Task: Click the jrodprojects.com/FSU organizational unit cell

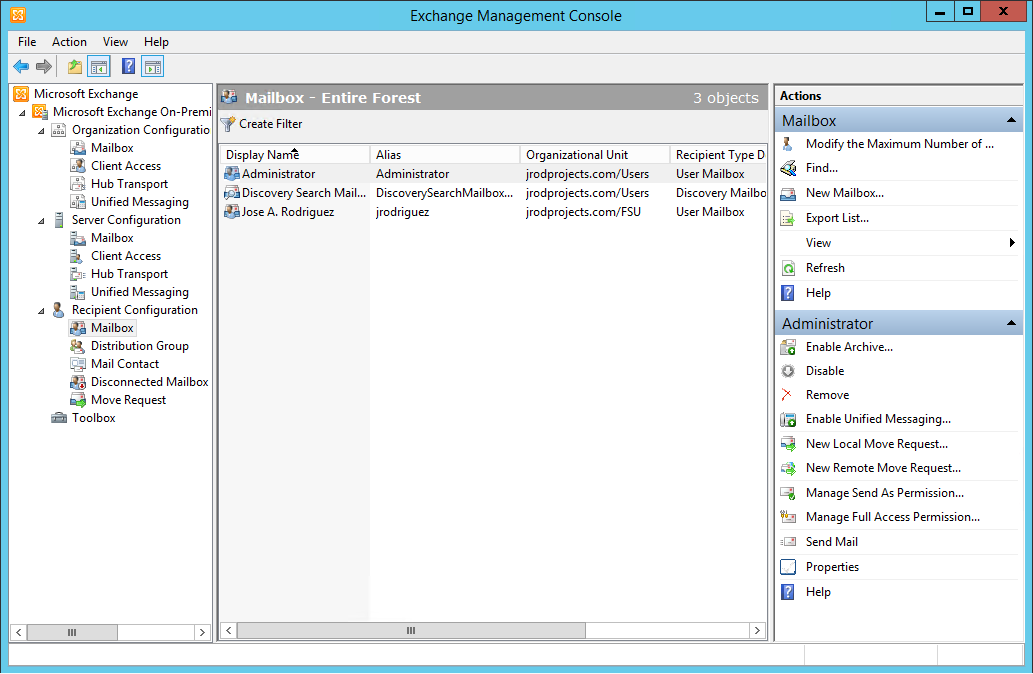Action: 583,212
